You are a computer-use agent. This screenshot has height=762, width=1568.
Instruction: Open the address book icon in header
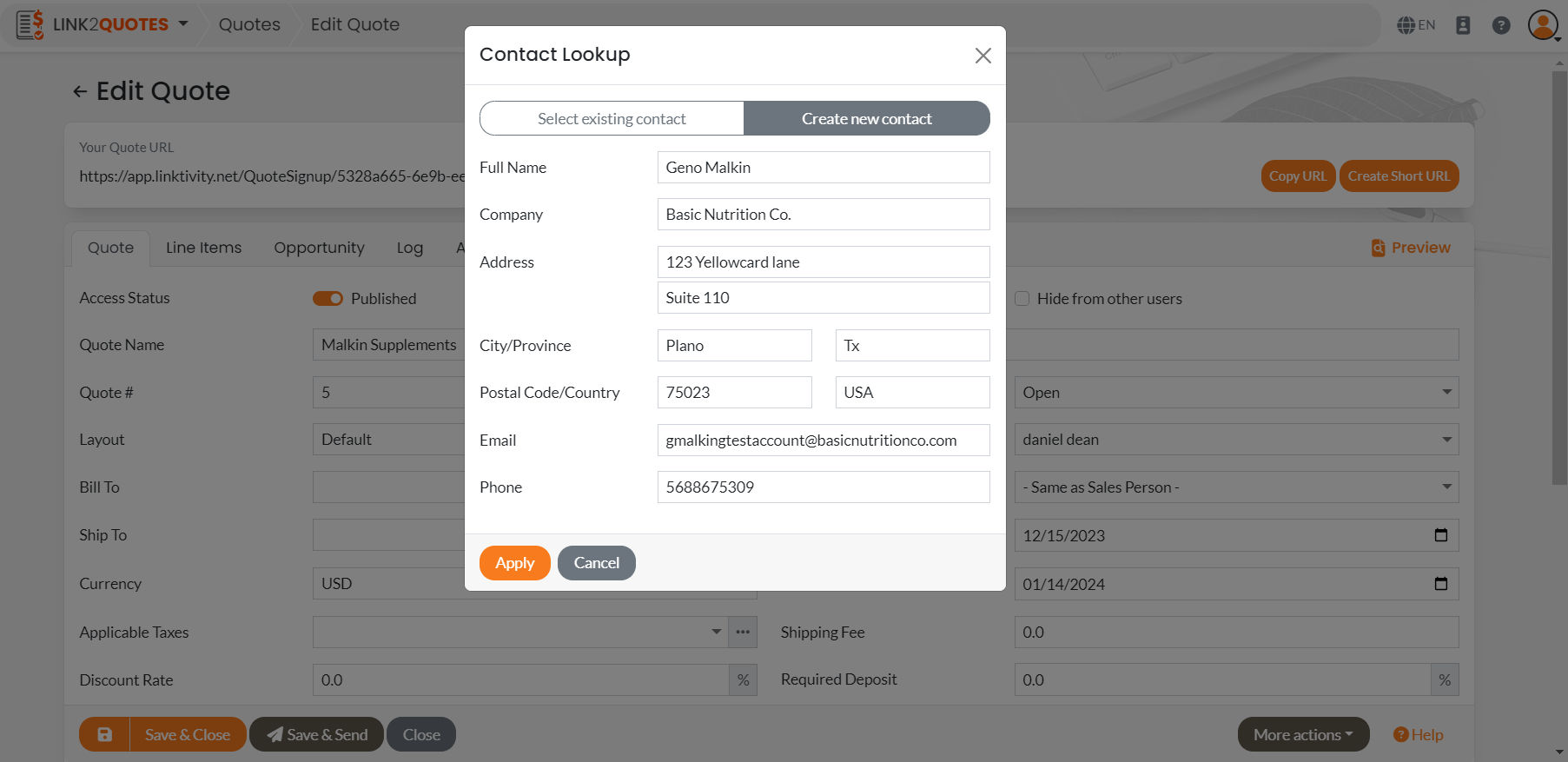[x=1463, y=25]
